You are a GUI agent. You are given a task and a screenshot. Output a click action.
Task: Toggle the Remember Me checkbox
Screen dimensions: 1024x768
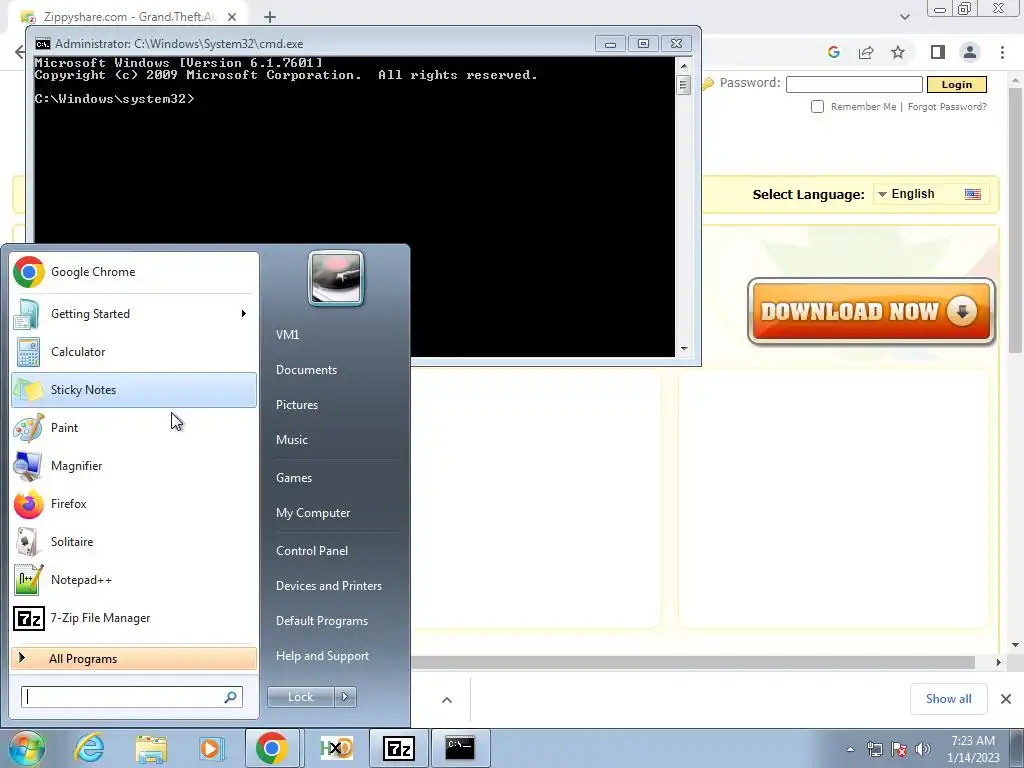[x=817, y=106]
